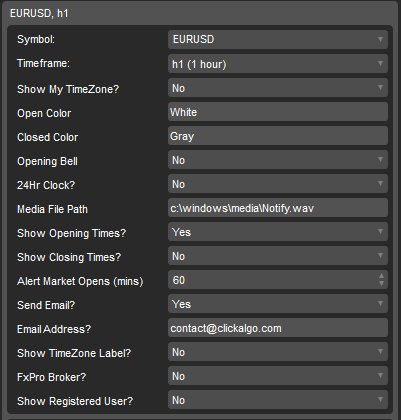Open the Show TimeZone Label dropdown
The image size is (401, 420).
click(x=278, y=351)
